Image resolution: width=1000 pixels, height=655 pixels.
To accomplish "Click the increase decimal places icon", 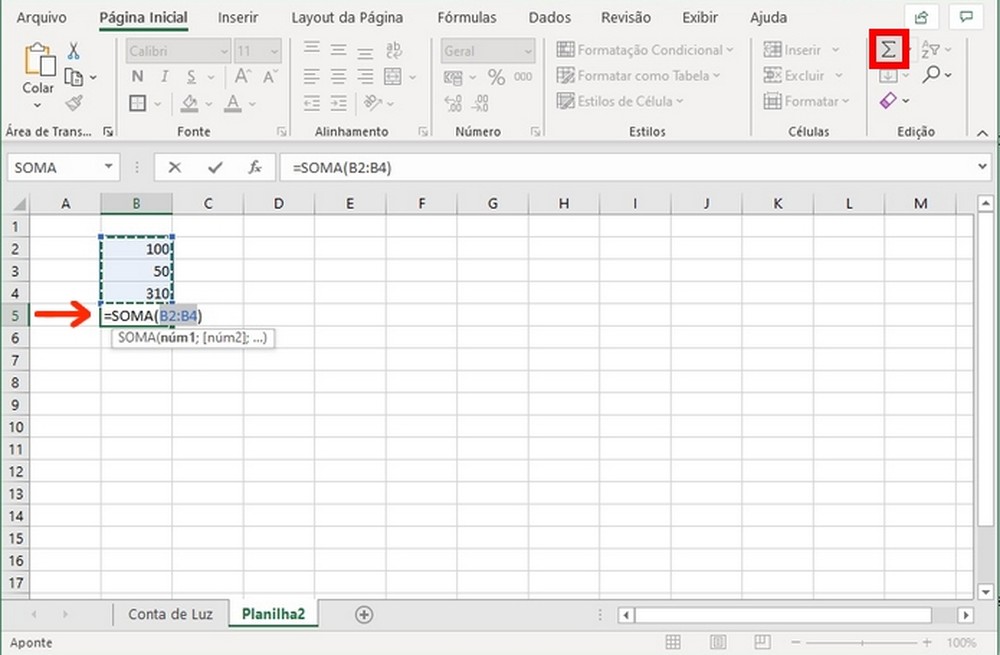I will tap(452, 102).
